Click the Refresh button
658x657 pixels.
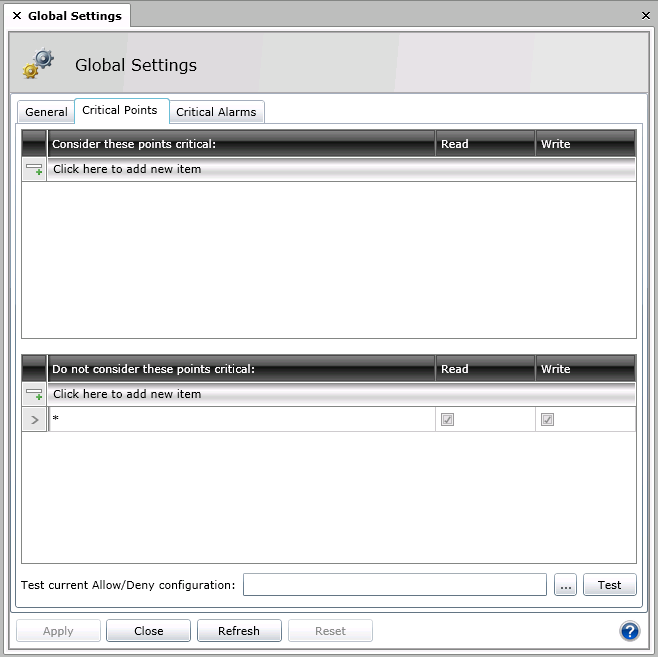(238, 631)
